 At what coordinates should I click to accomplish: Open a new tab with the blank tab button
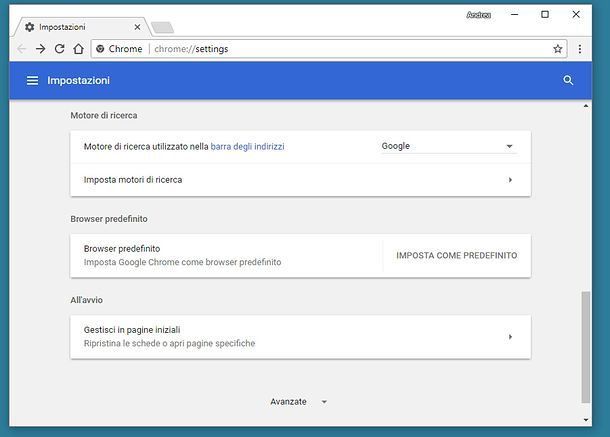tap(162, 27)
